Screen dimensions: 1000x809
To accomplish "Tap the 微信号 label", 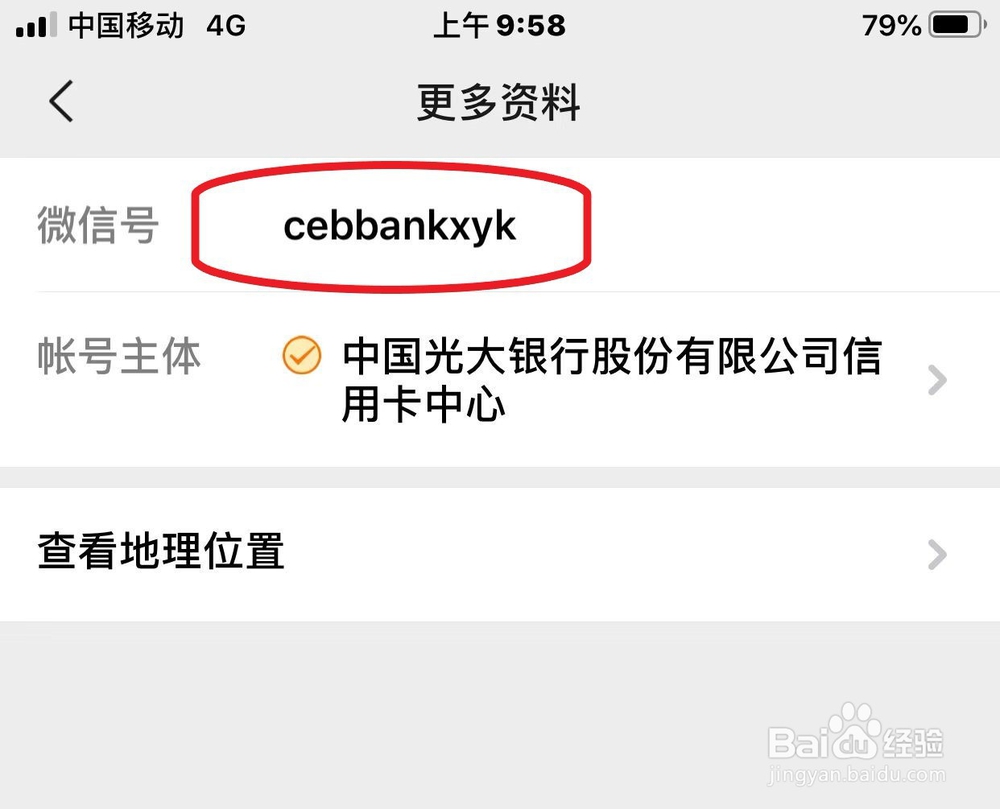I will coord(98,225).
